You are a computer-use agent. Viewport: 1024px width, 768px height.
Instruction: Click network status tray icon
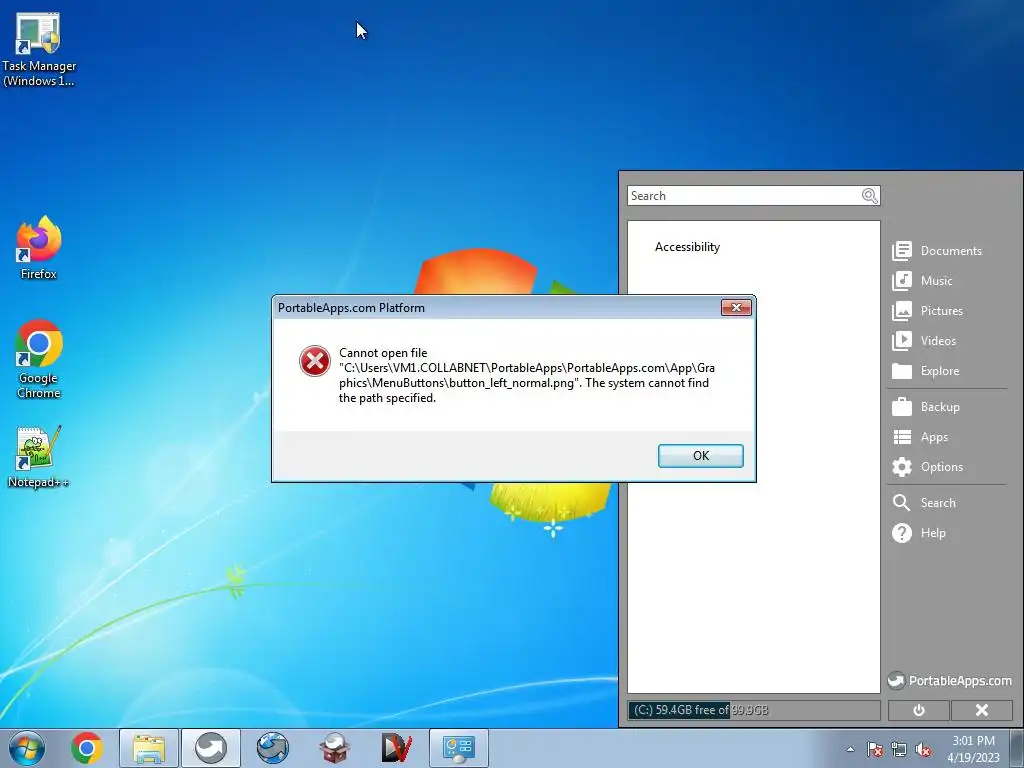(x=899, y=749)
